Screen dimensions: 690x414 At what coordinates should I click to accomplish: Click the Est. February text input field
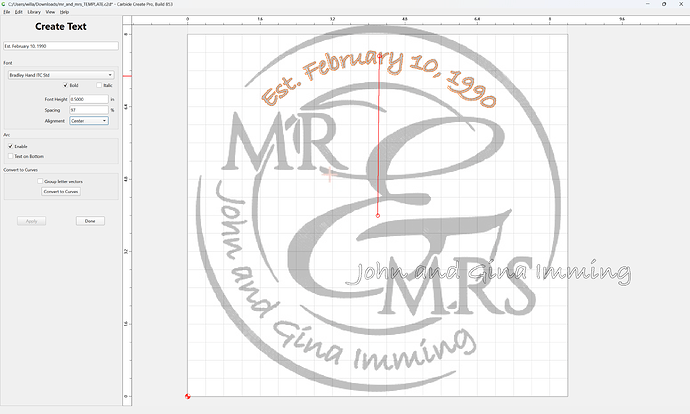(x=61, y=46)
